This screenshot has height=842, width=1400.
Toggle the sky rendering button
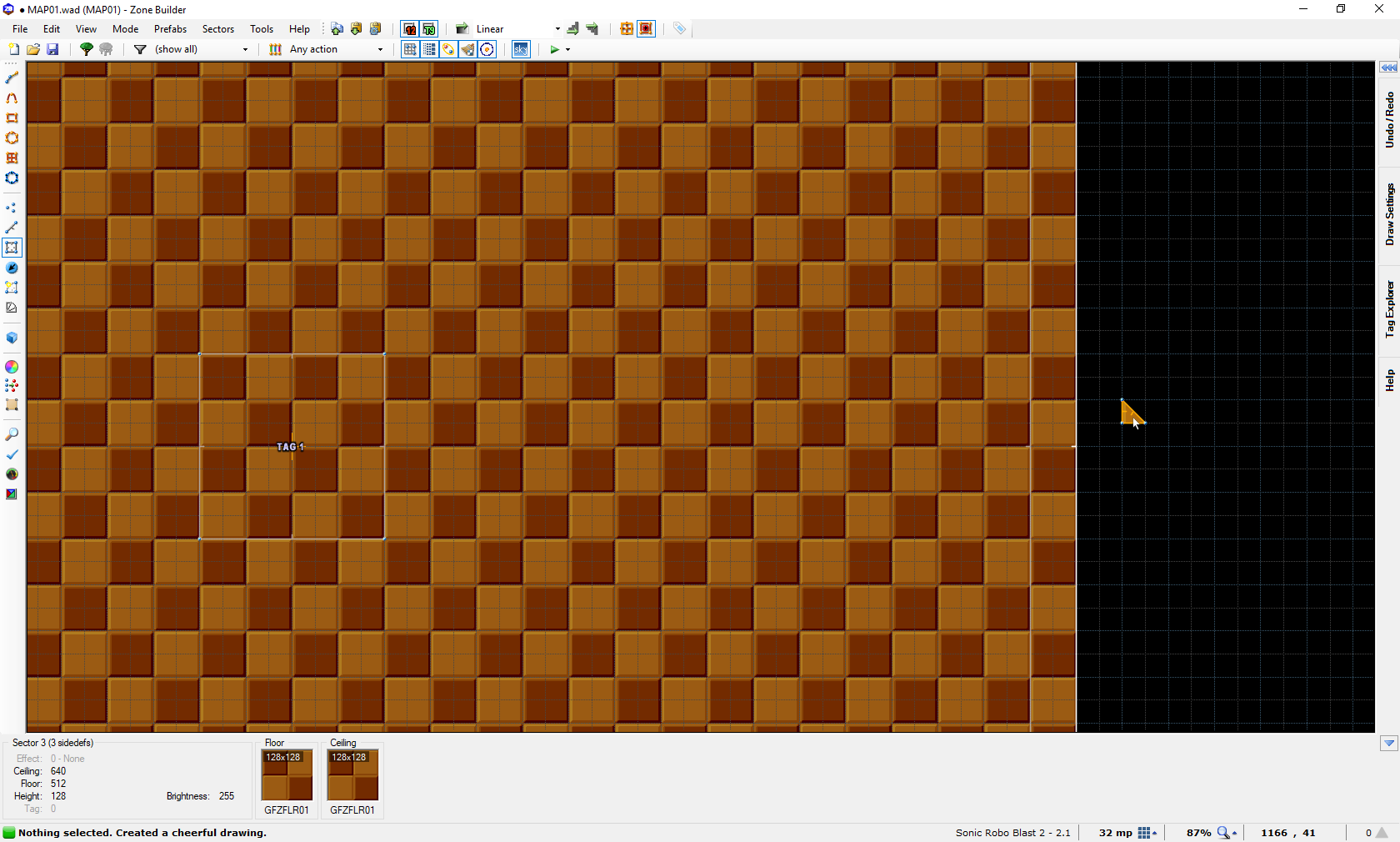point(521,49)
